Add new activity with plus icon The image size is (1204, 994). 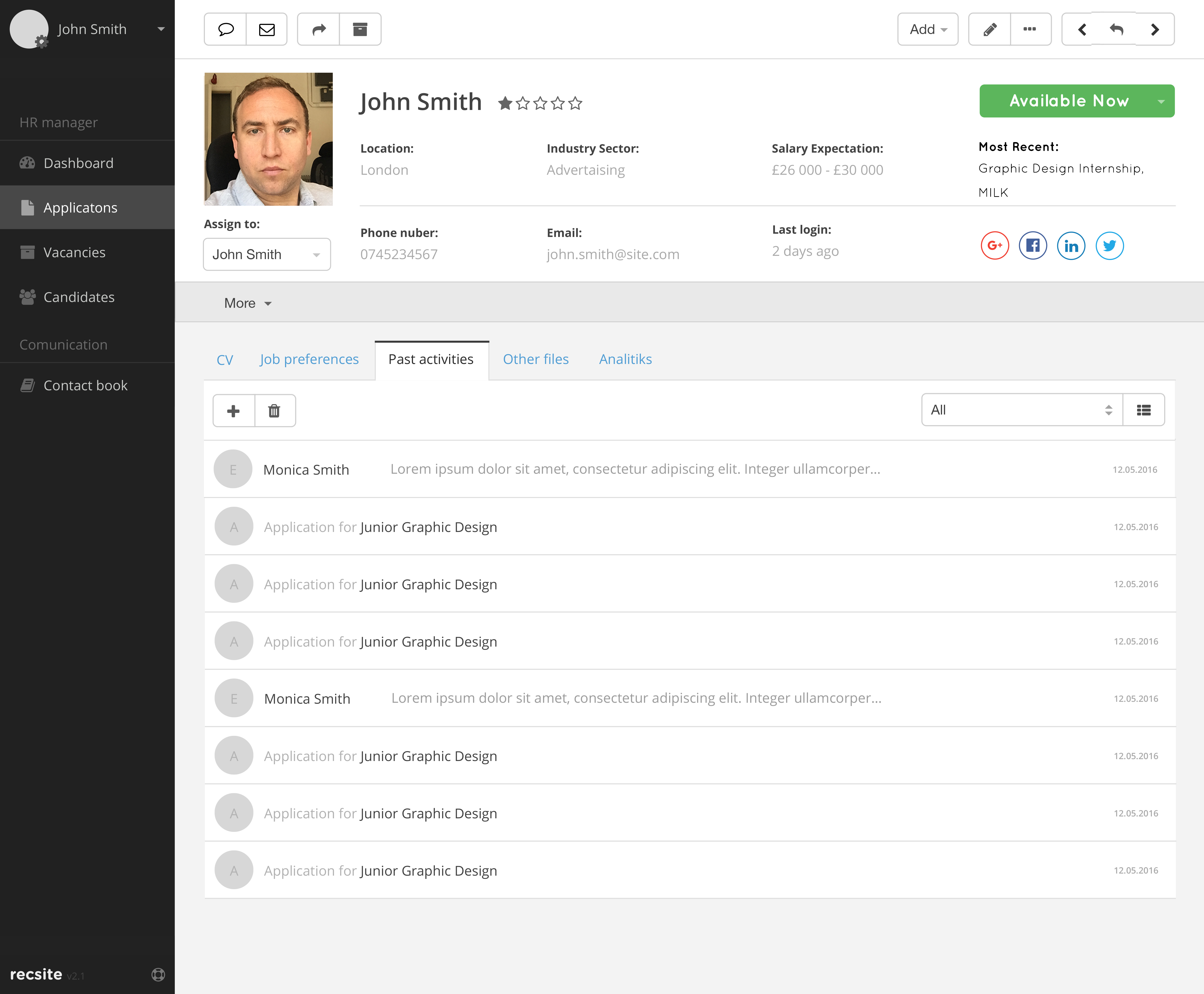(x=234, y=411)
